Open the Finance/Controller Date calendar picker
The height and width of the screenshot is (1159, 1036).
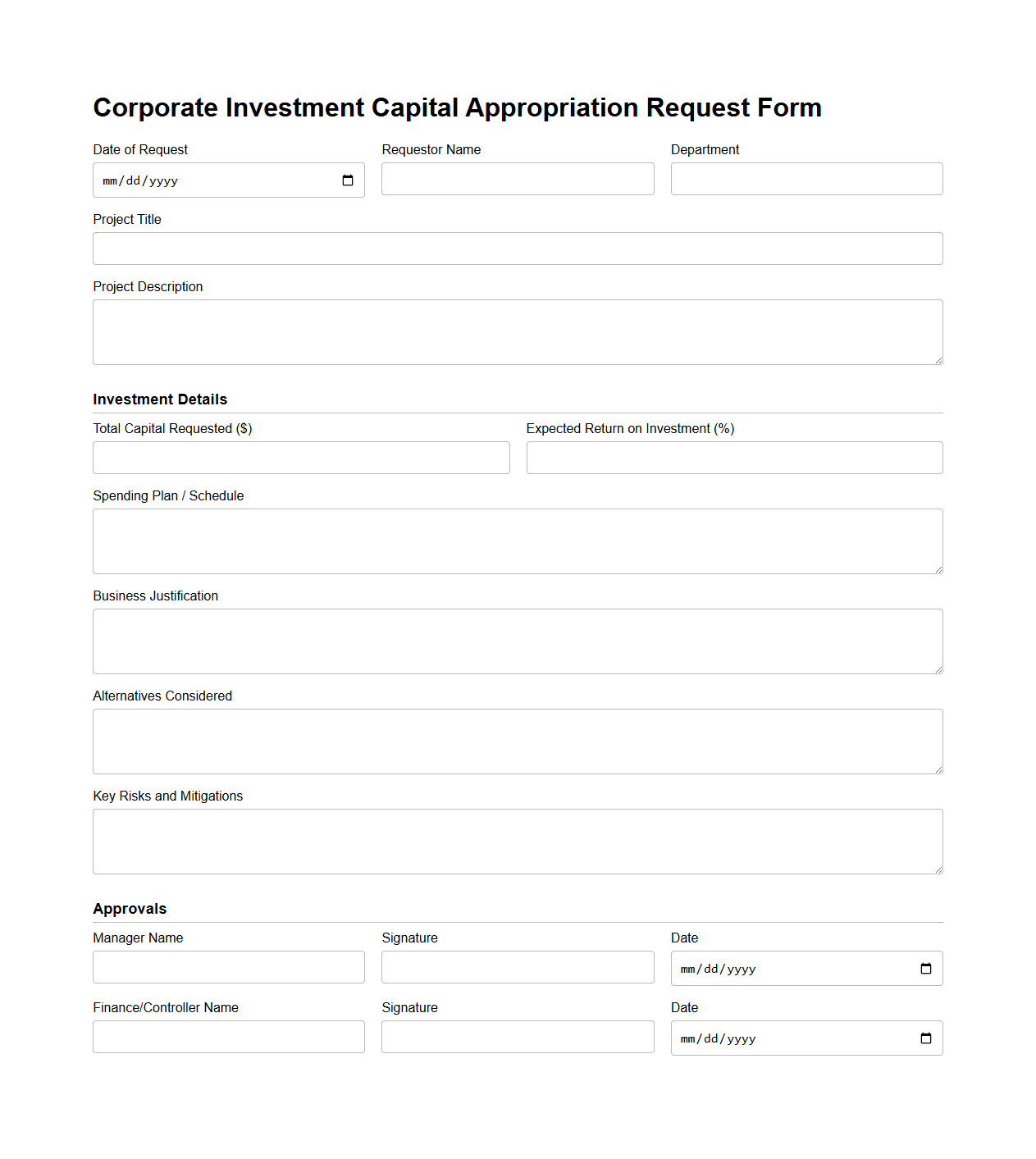[x=928, y=1038]
